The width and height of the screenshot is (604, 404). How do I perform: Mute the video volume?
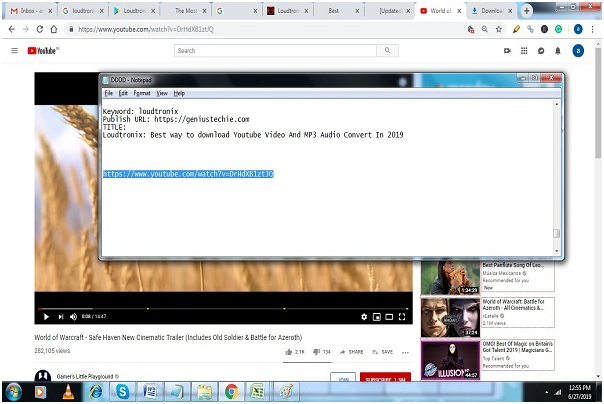tap(73, 317)
